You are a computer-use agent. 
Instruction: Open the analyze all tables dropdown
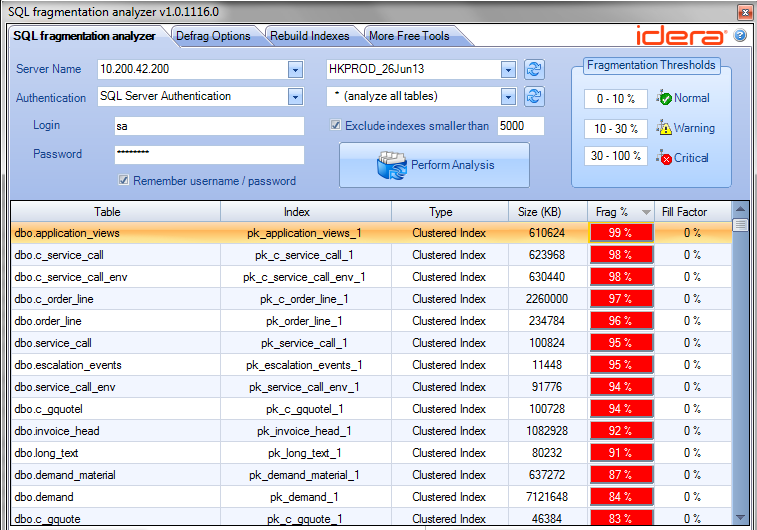tap(508, 97)
